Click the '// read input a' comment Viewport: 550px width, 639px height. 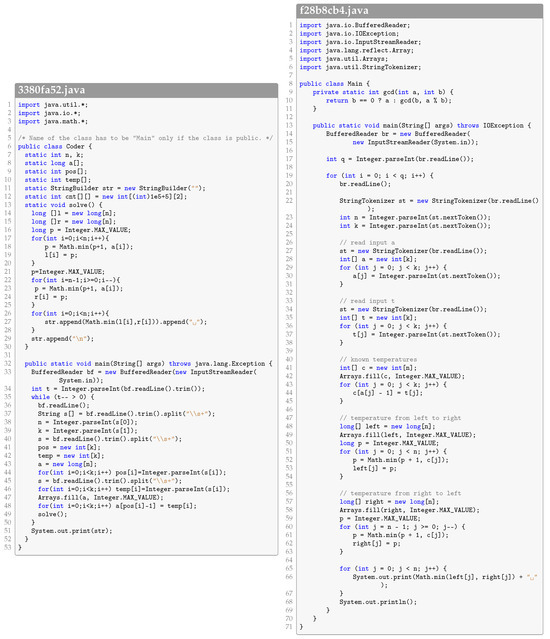click(x=367, y=242)
